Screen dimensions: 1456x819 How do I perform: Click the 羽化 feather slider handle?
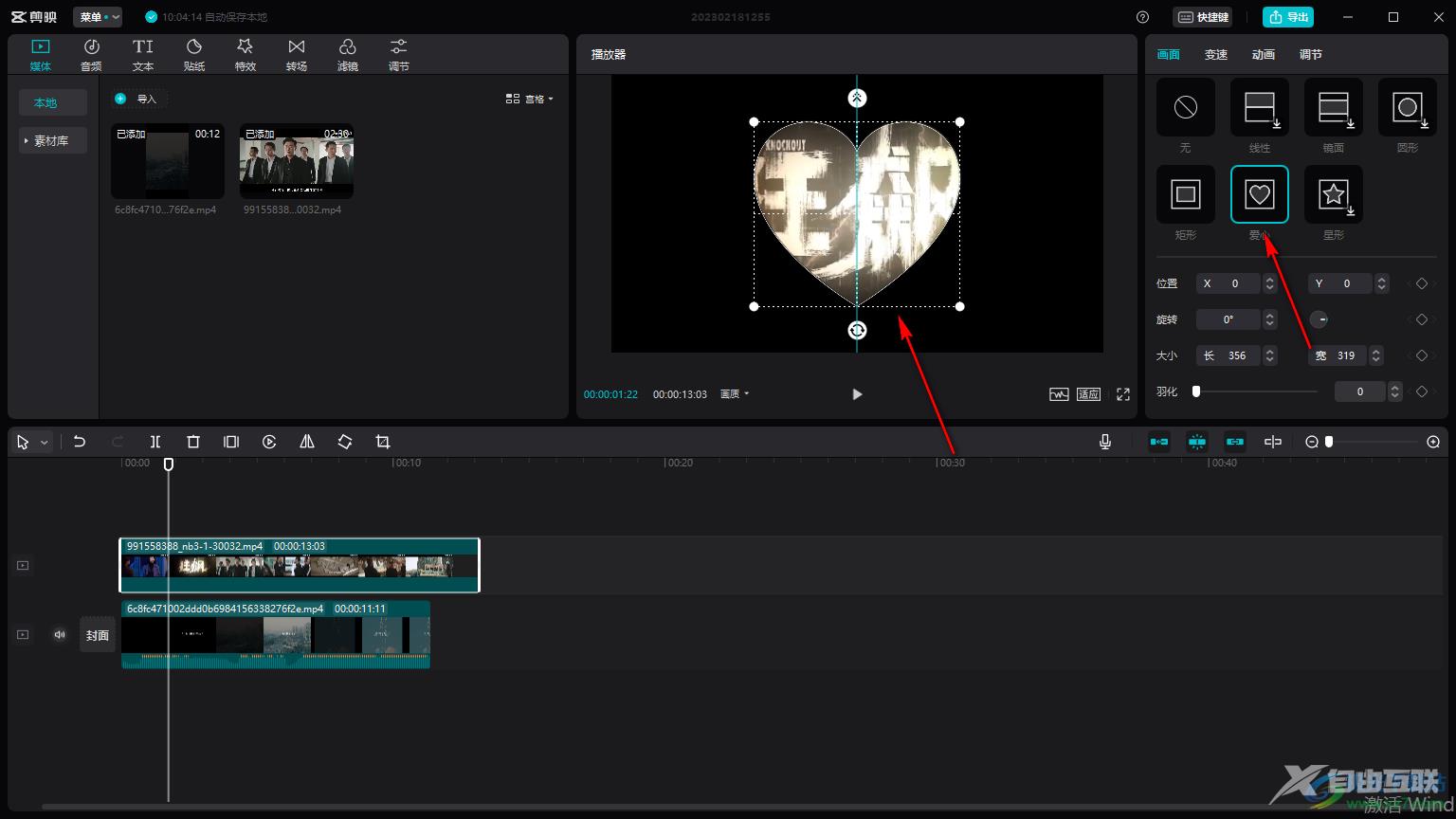coord(1196,391)
